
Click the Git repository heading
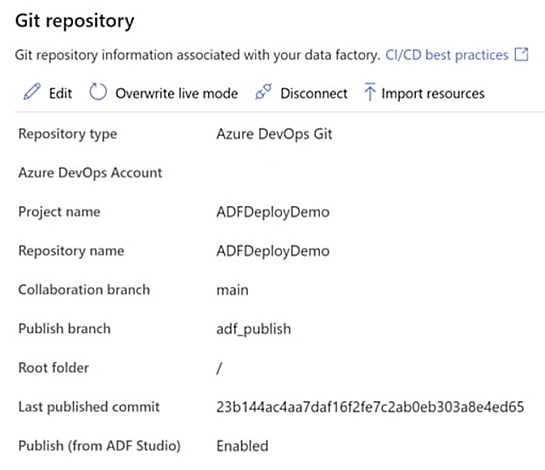coord(75,21)
